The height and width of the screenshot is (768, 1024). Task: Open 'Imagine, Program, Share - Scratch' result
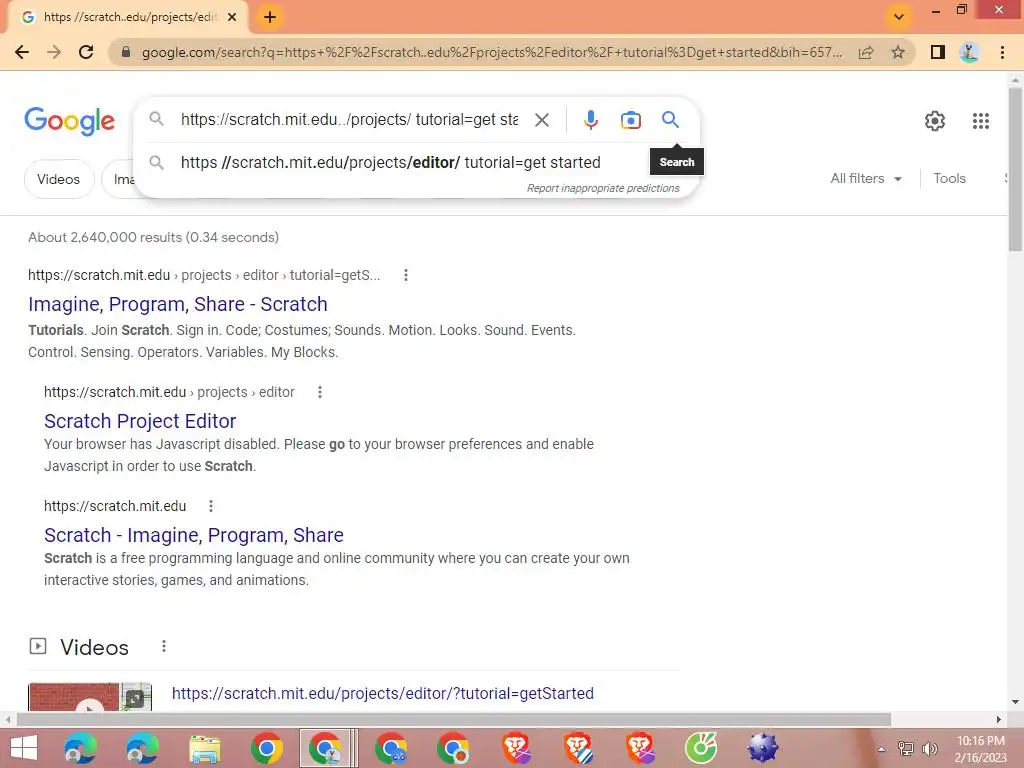[x=178, y=304]
